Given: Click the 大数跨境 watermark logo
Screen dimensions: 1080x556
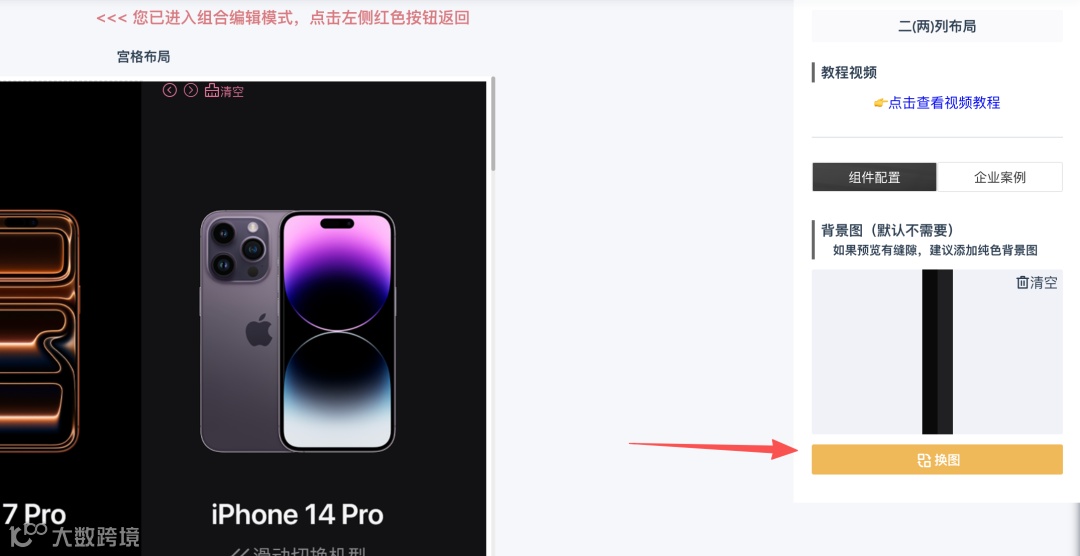Looking at the screenshot, I should [x=74, y=535].
